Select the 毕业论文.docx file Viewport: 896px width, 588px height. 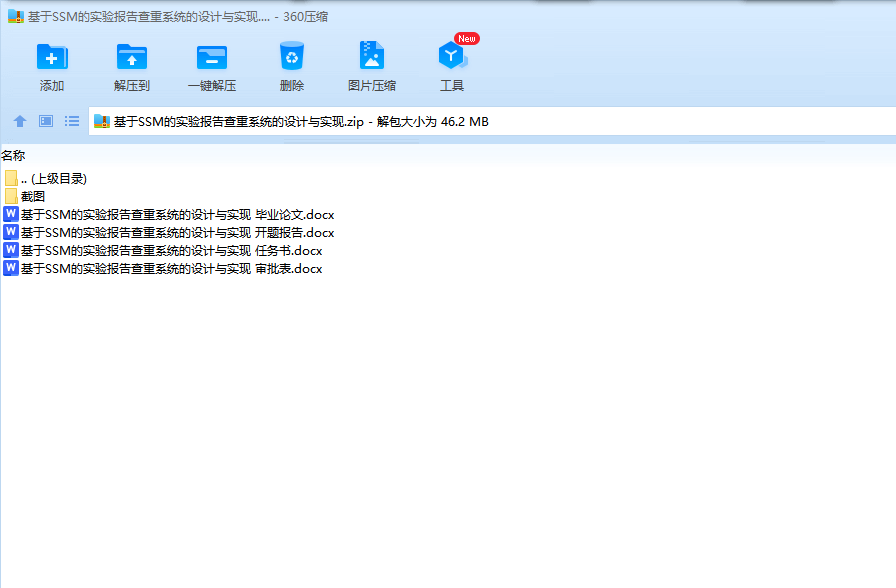click(x=169, y=215)
